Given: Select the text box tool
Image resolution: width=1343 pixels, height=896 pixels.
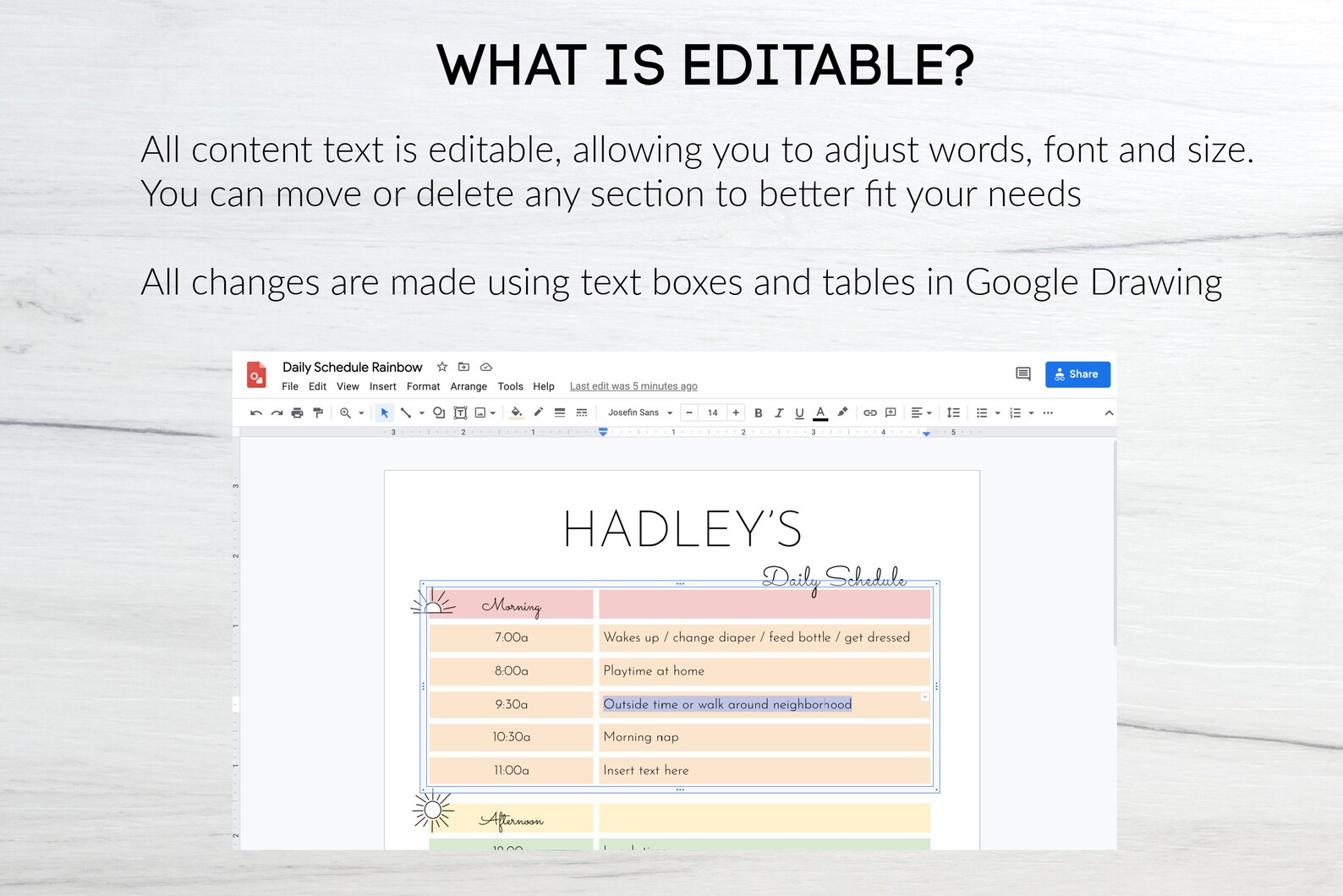Looking at the screenshot, I should click(x=460, y=412).
